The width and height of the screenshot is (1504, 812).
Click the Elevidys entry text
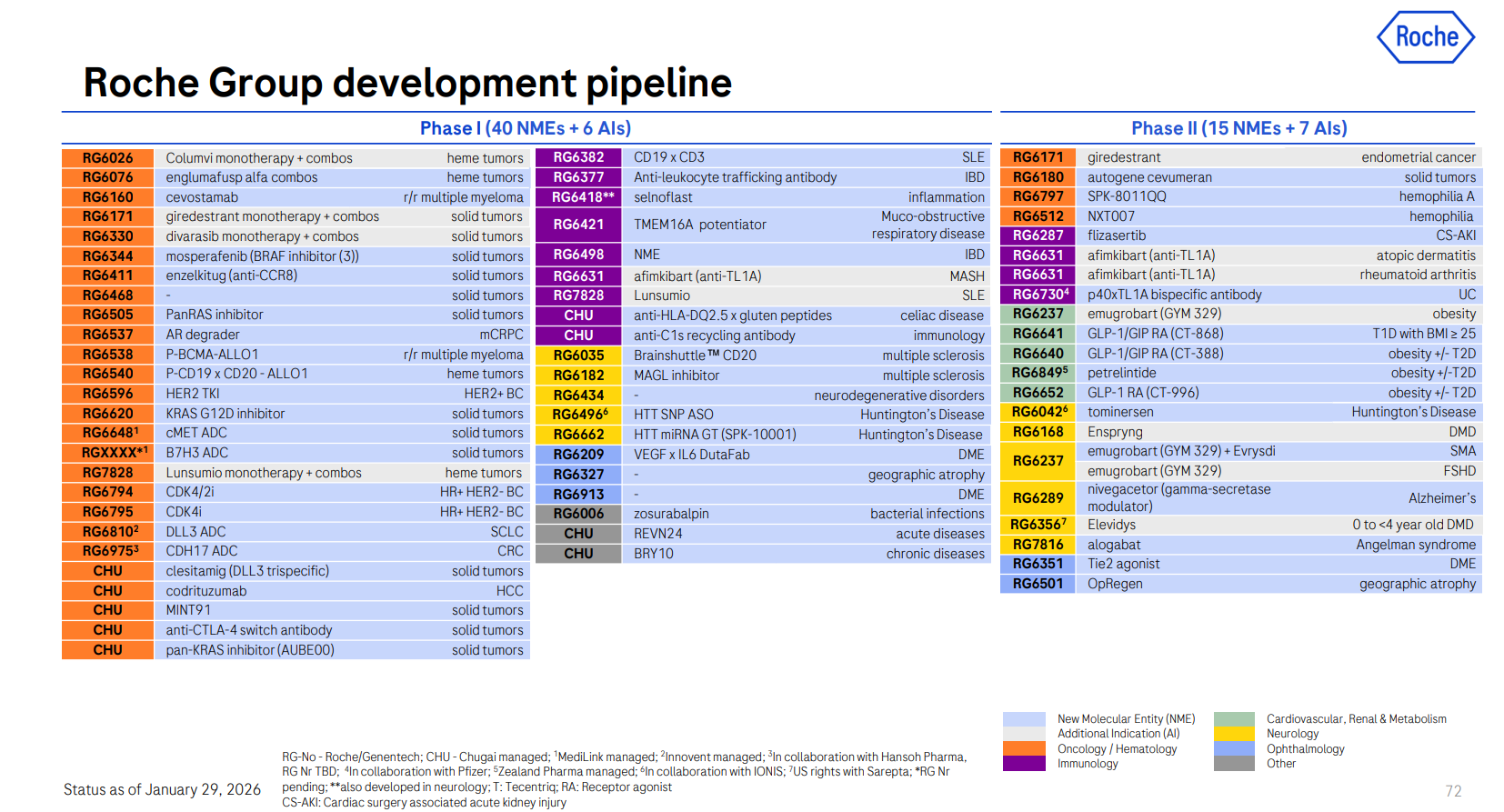(x=1111, y=525)
